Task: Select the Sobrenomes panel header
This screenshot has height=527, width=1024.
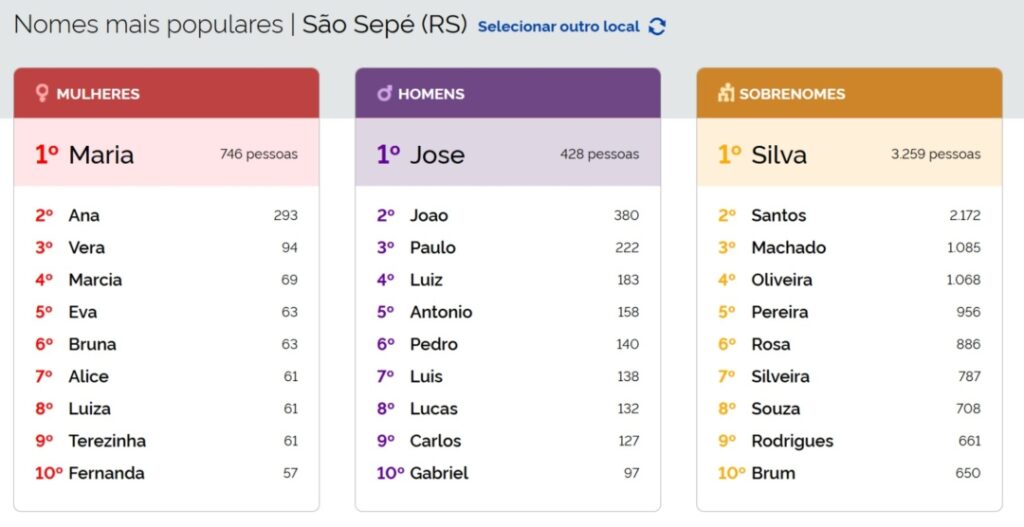Action: tap(850, 94)
